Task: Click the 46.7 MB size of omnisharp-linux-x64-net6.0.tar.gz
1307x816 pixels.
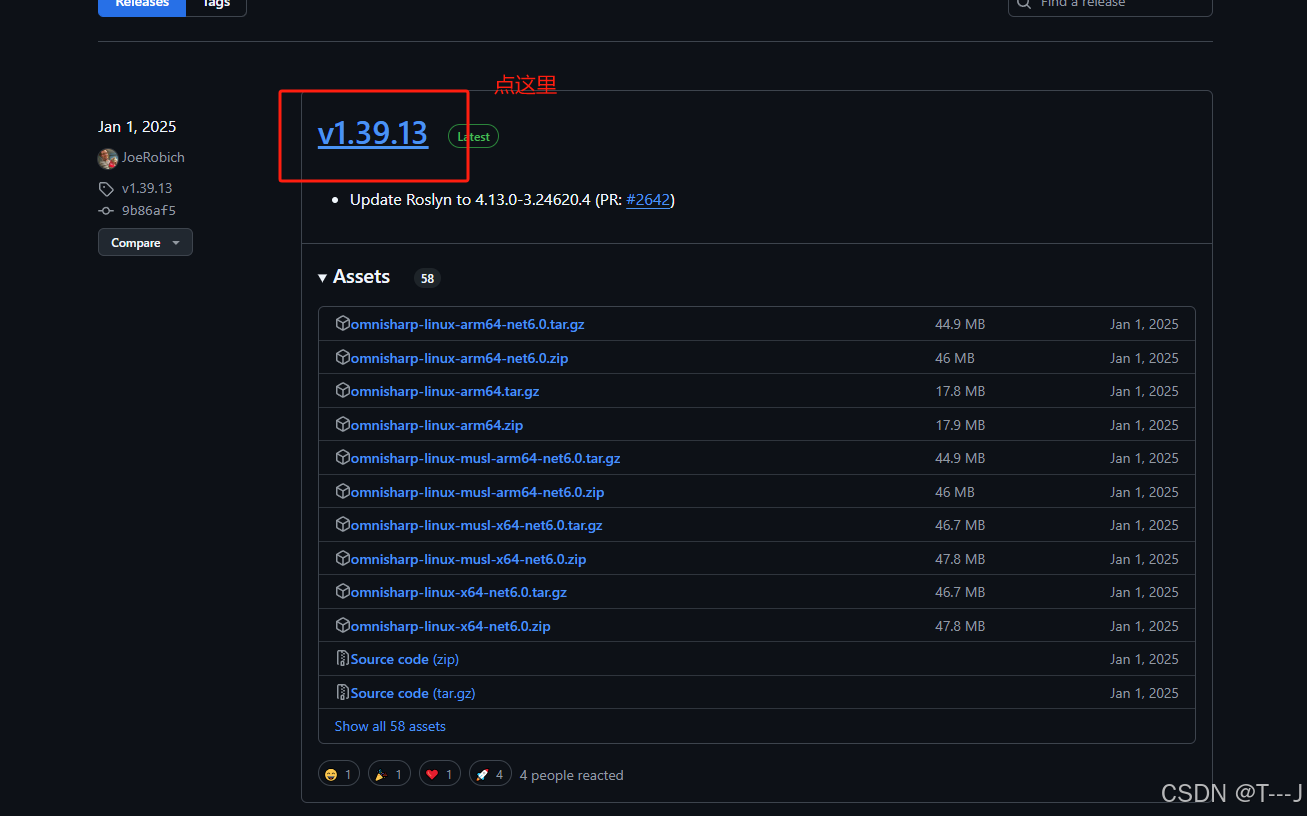Action: (960, 592)
